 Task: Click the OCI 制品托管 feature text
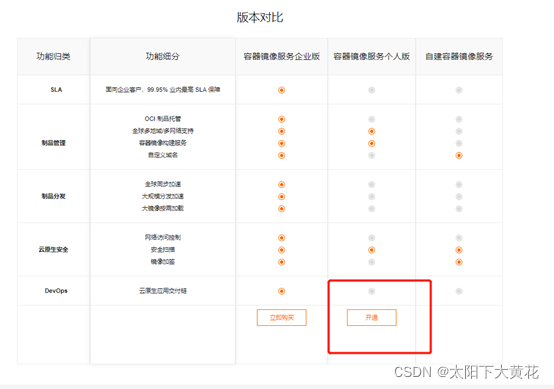point(163,119)
